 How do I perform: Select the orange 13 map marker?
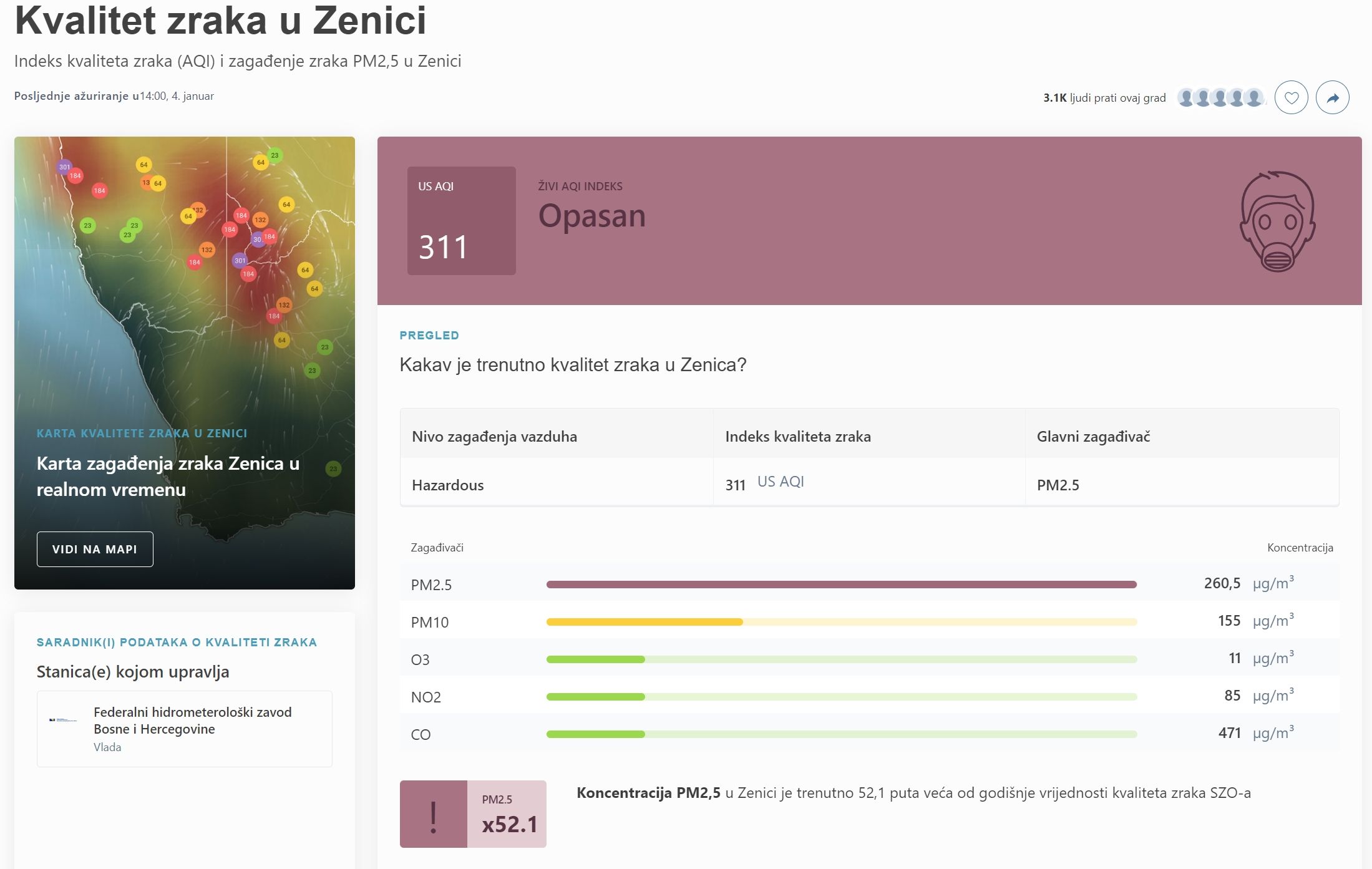[x=146, y=183]
